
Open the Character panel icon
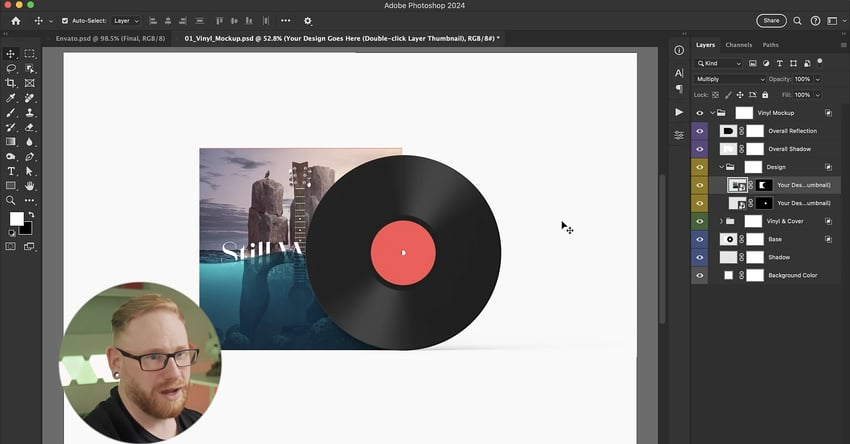point(679,73)
